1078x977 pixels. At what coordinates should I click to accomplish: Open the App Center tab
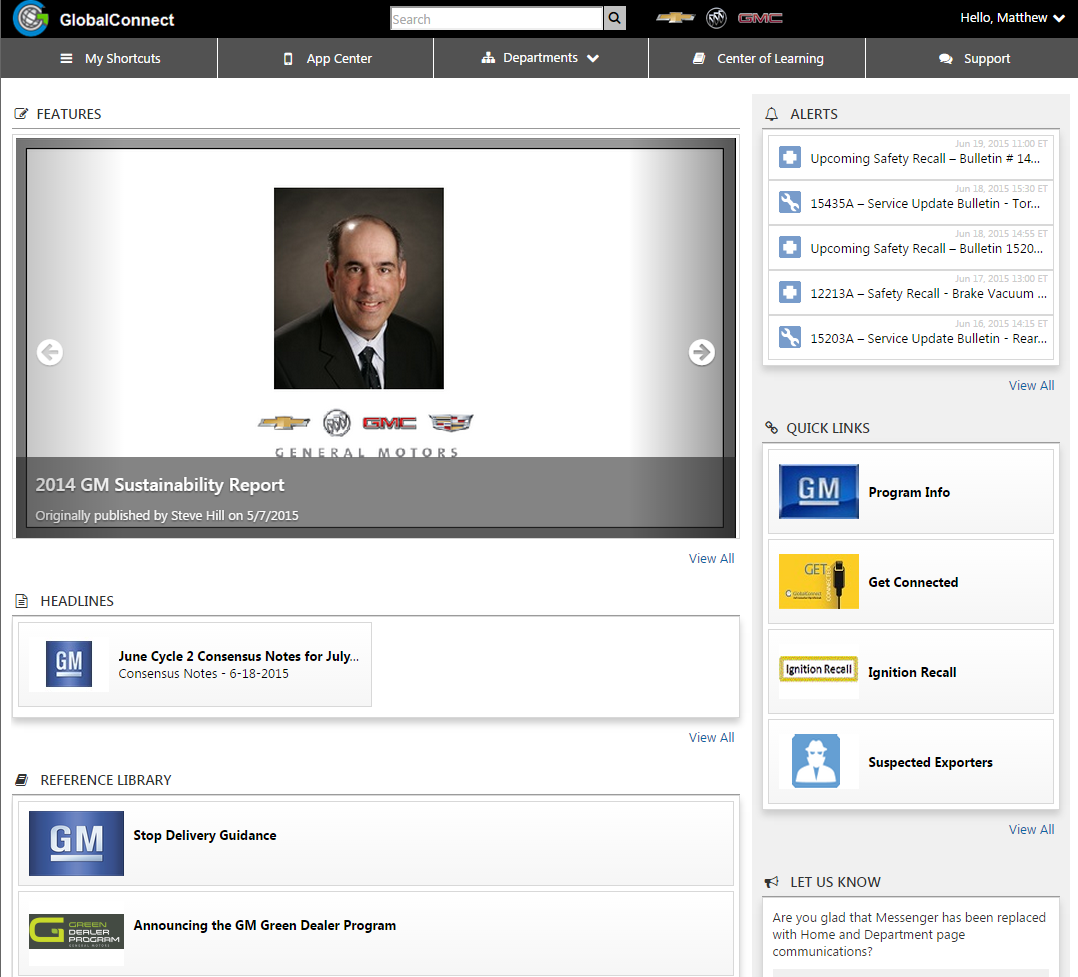(x=326, y=58)
